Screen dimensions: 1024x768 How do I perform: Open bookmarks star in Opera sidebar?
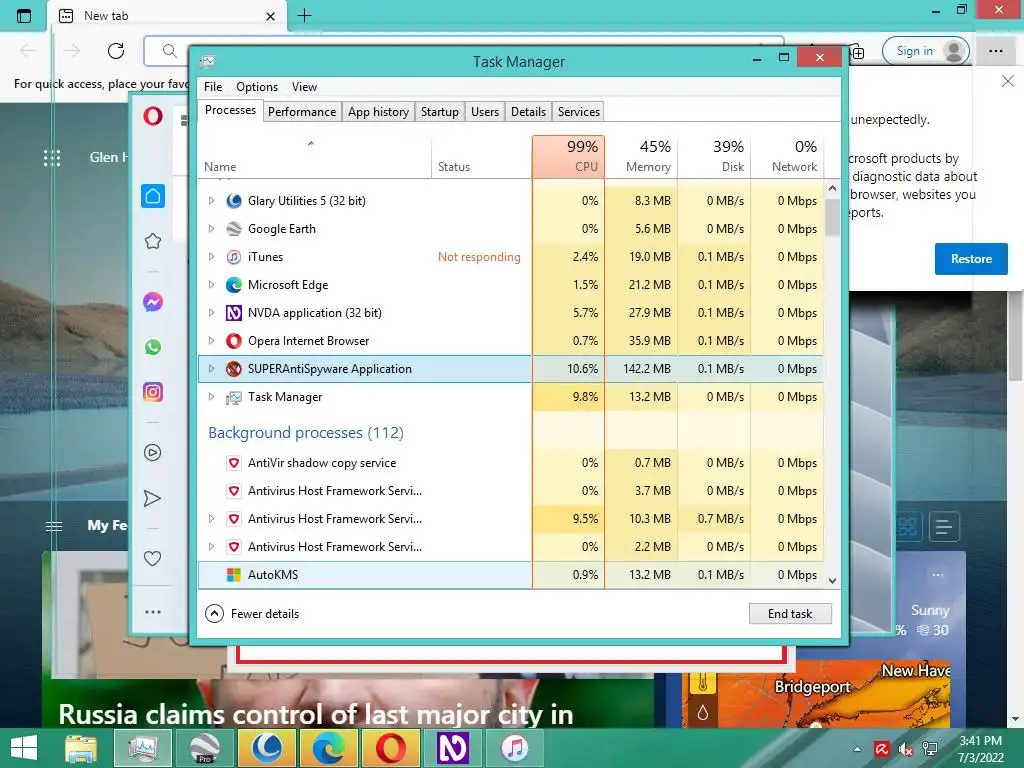pyautogui.click(x=153, y=241)
